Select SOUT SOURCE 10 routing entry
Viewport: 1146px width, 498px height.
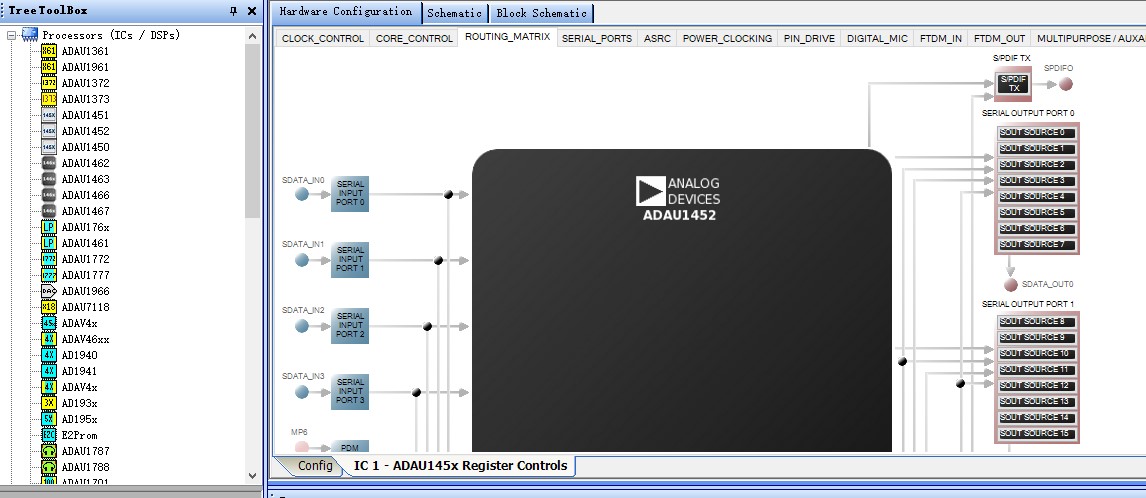coord(1036,353)
